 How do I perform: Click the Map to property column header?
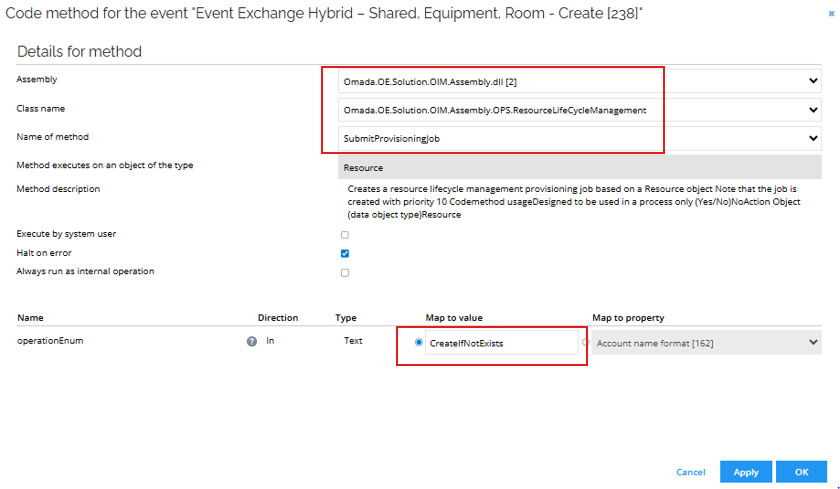[x=628, y=318]
